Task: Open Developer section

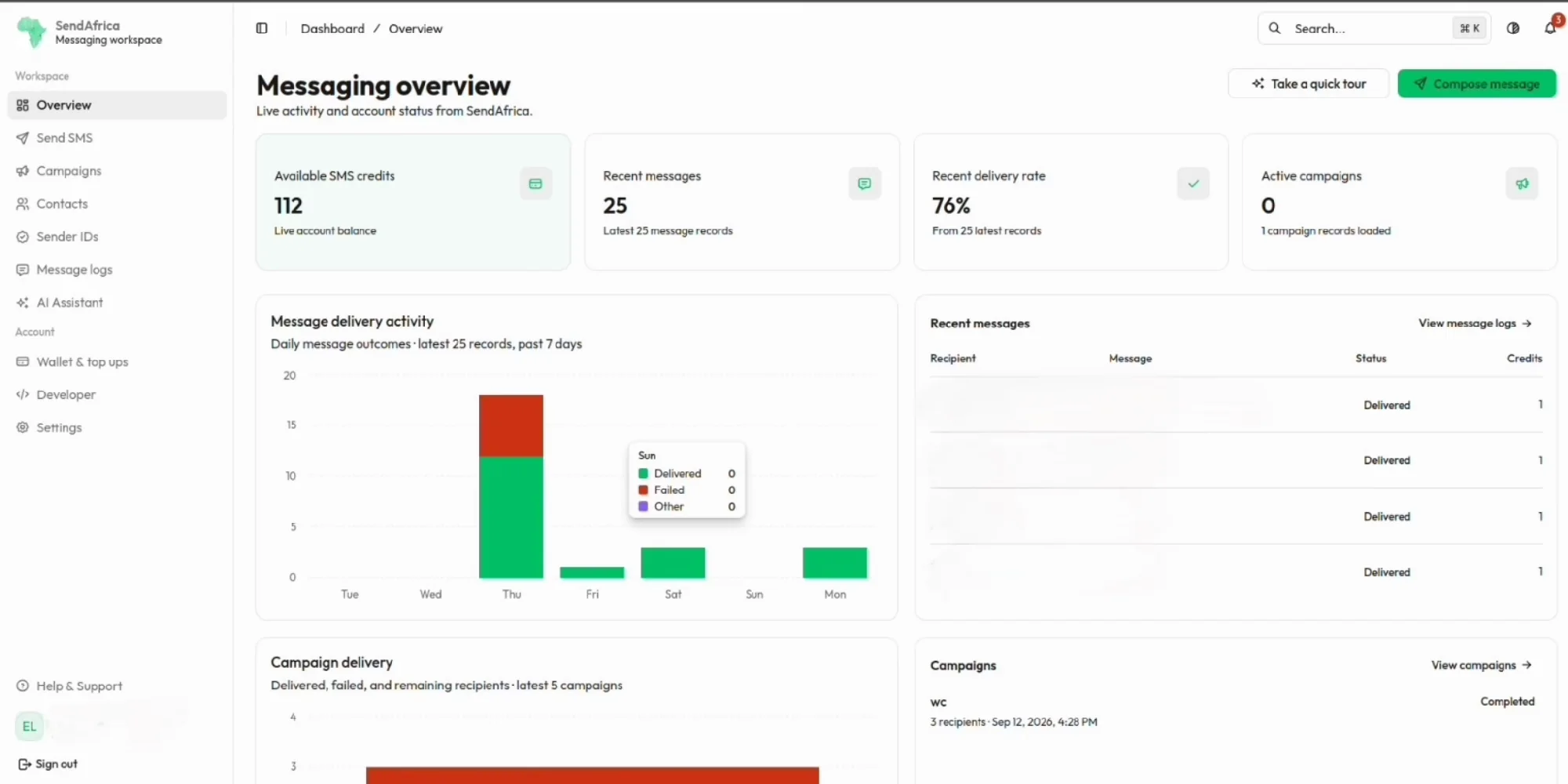Action: [x=117, y=395]
